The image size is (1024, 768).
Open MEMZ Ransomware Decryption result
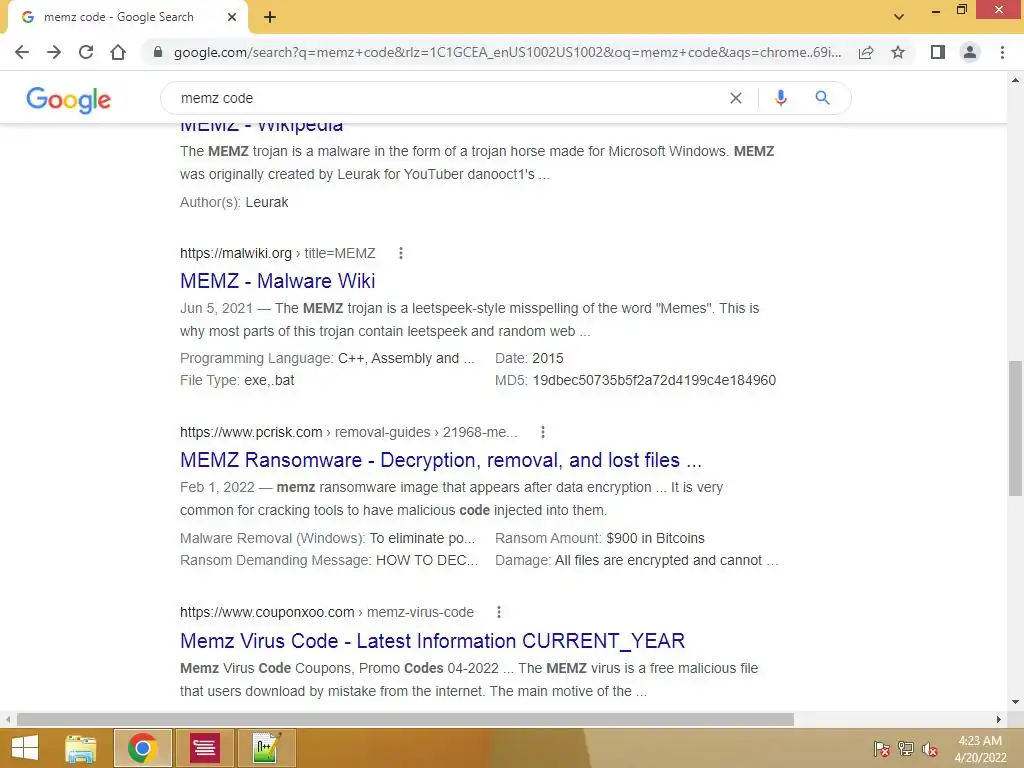(441, 460)
